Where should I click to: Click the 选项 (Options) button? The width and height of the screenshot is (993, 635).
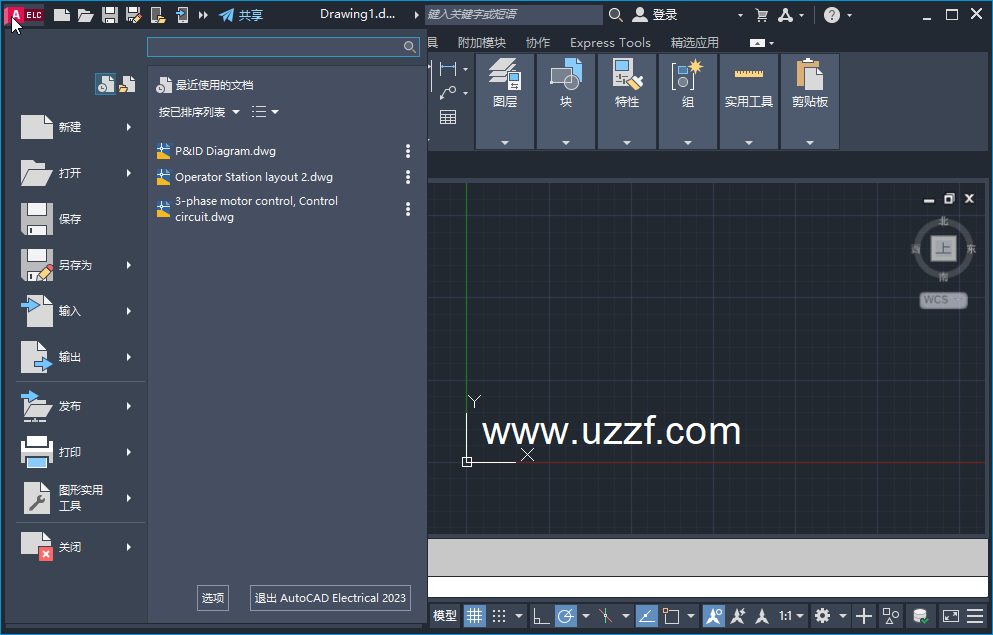212,597
